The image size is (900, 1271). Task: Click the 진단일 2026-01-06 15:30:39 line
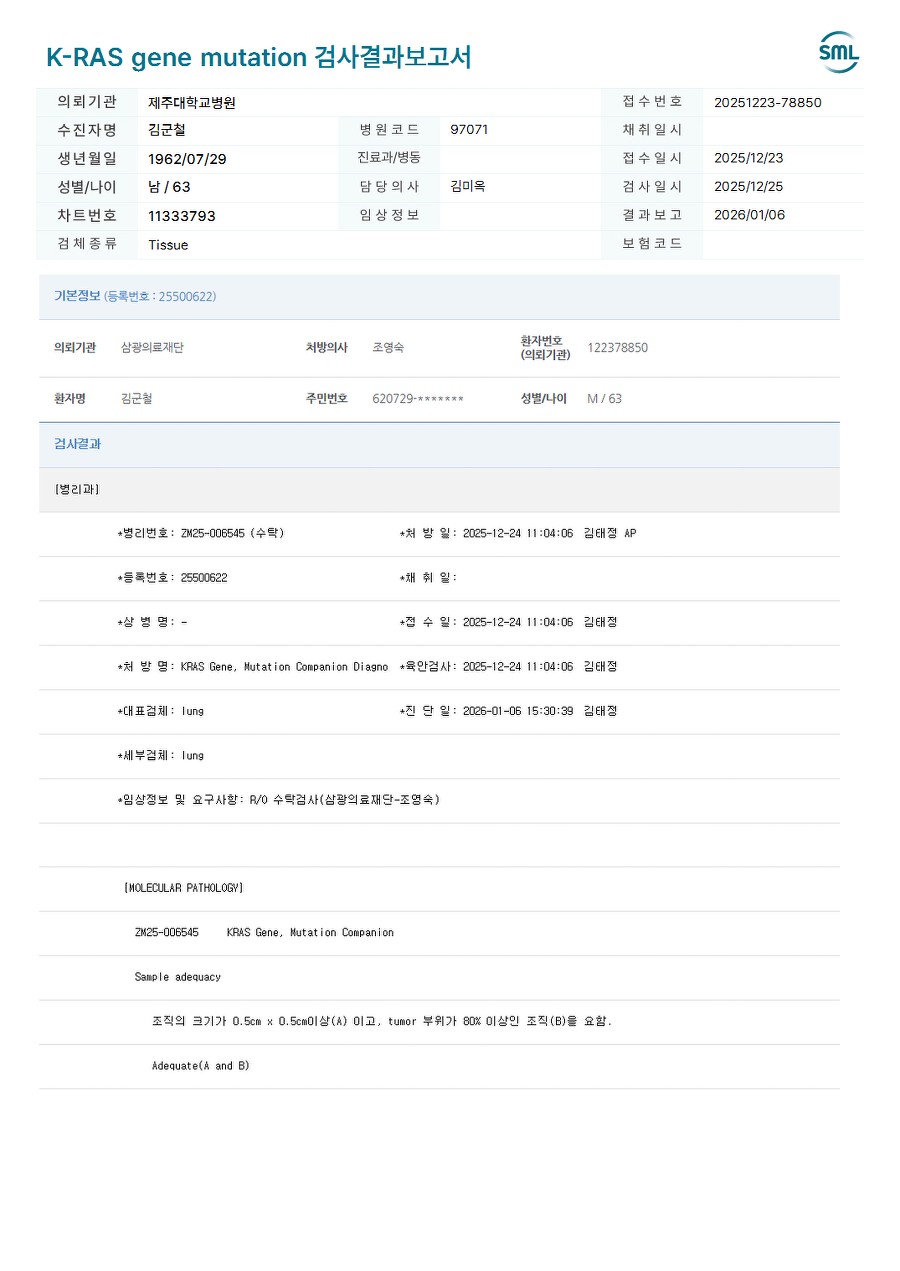[508, 711]
